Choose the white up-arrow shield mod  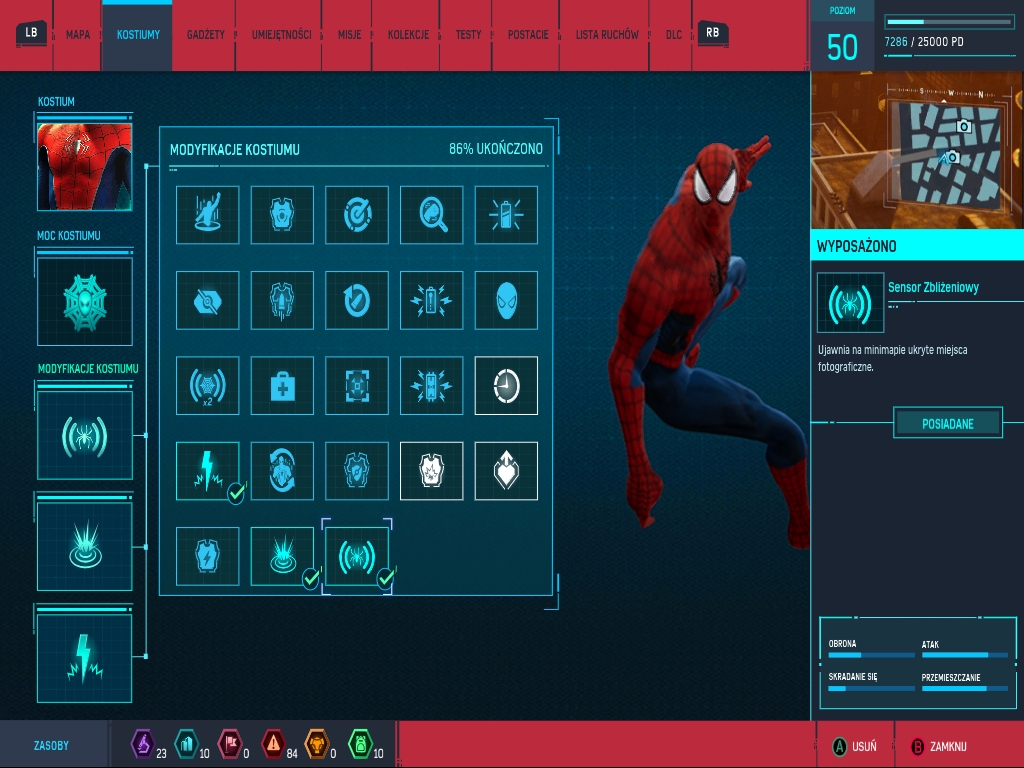pyautogui.click(x=506, y=471)
